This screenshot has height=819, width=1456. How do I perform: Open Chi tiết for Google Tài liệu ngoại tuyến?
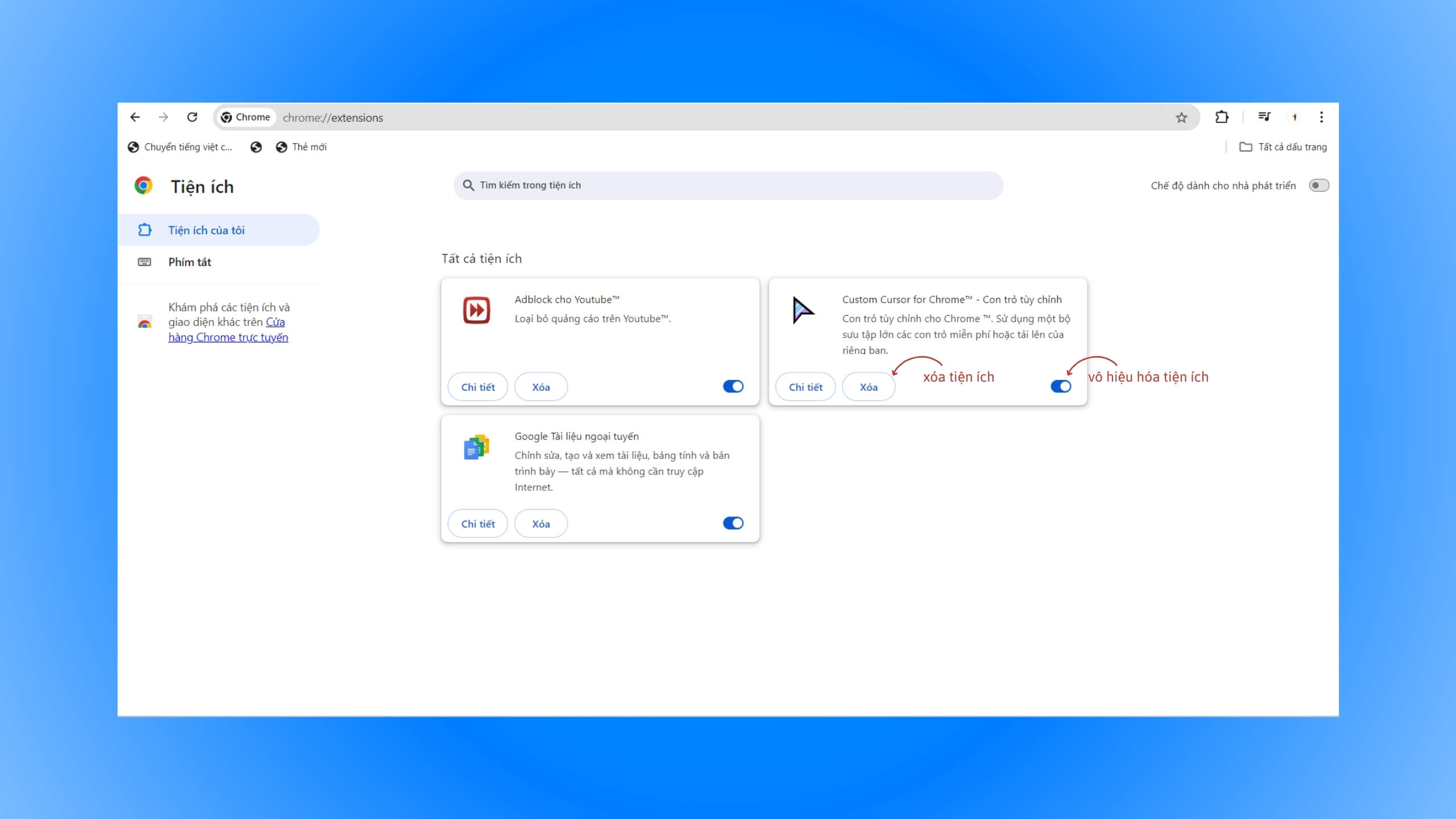click(478, 523)
